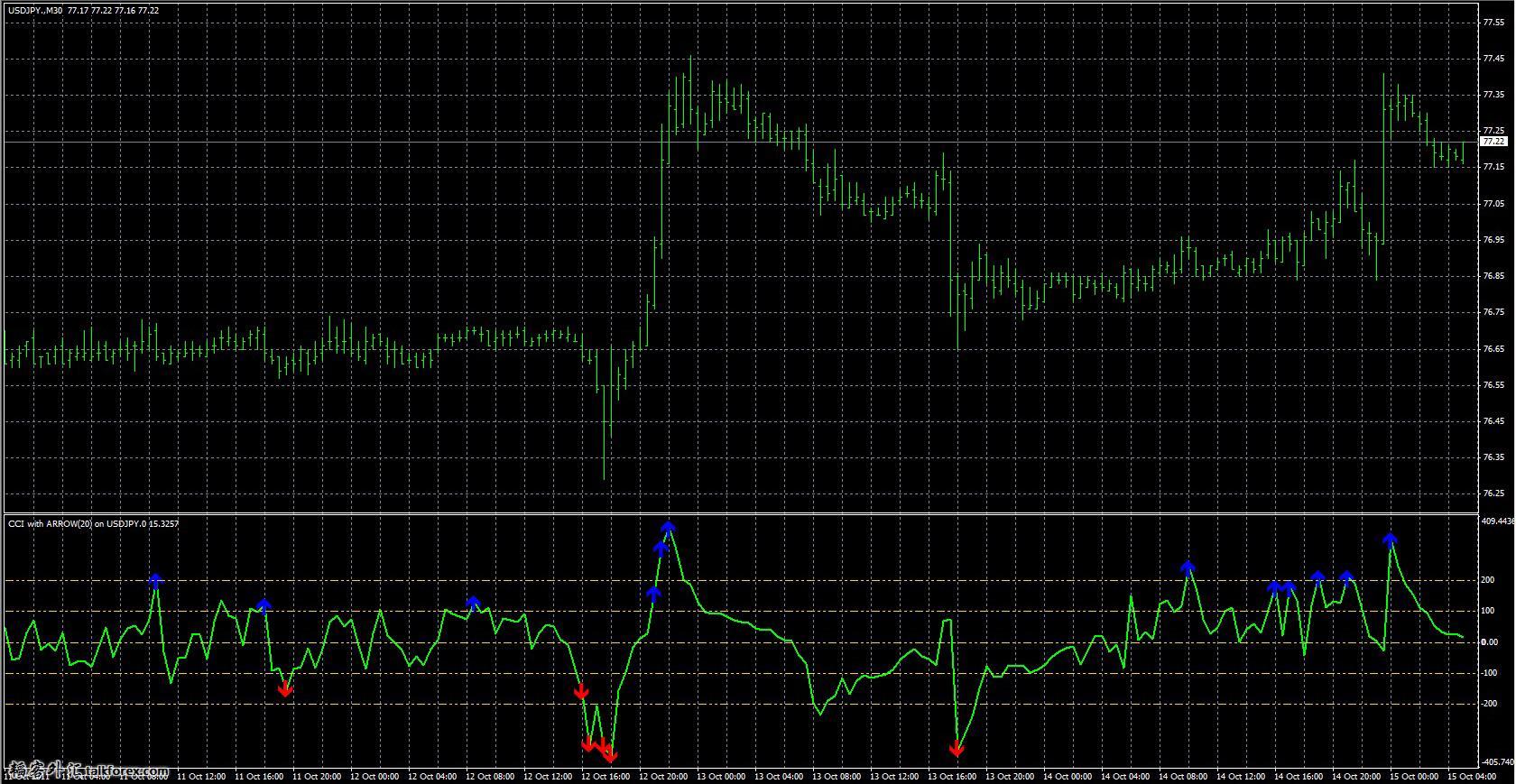Click the 76.25 label on the price axis
Screen dimensions: 1516x784
[x=1493, y=493]
